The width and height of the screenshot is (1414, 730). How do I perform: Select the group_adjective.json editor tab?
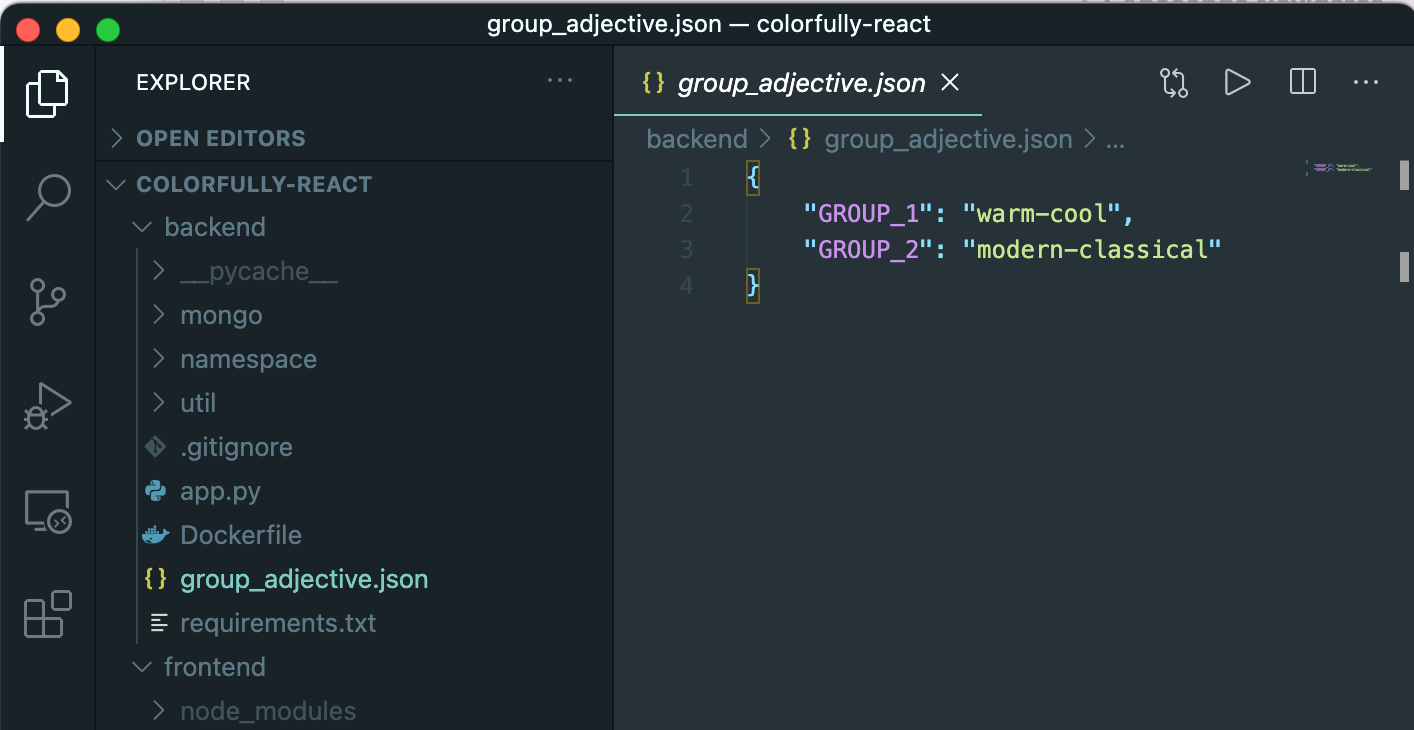(x=798, y=82)
